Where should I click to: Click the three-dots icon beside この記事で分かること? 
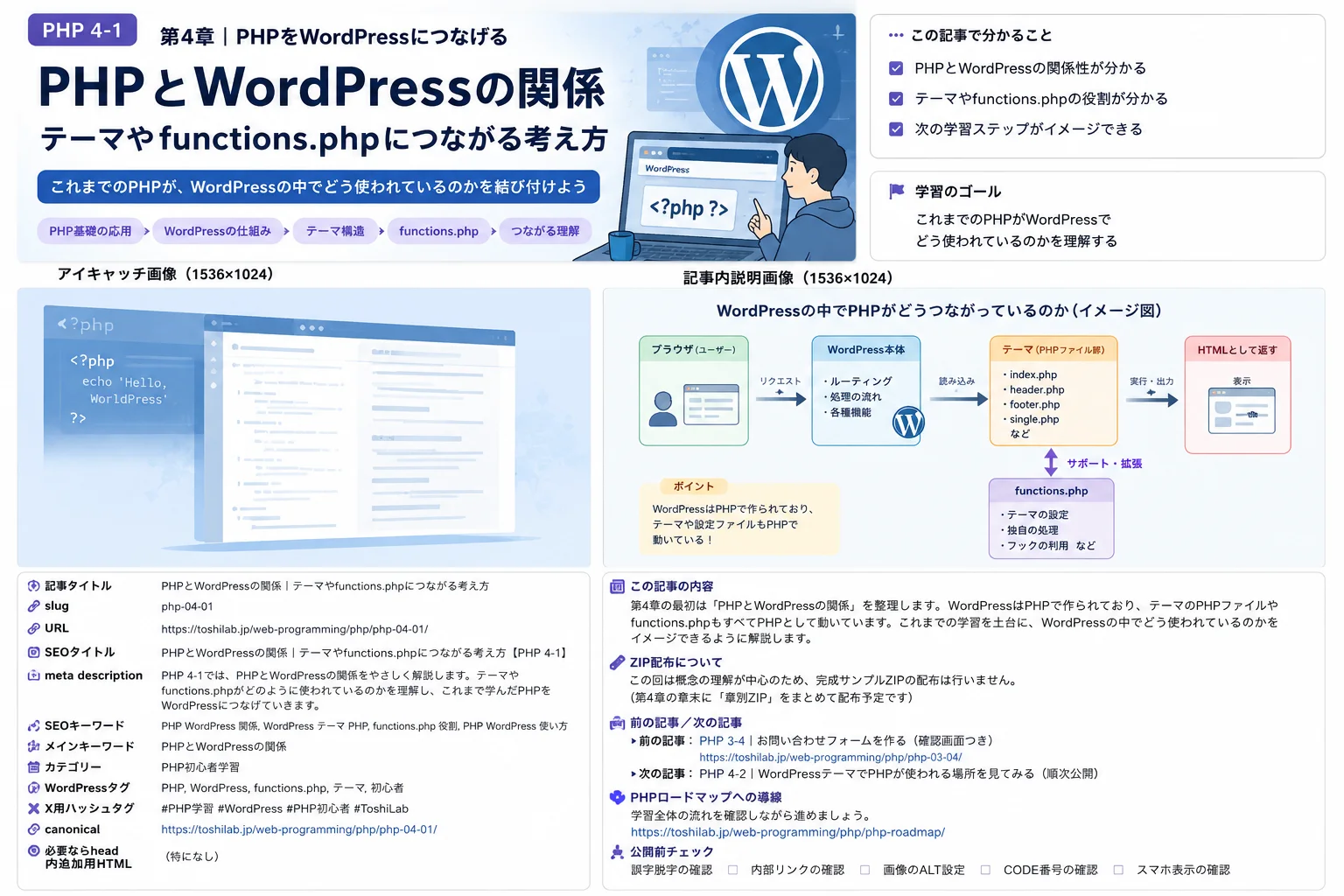(896, 36)
